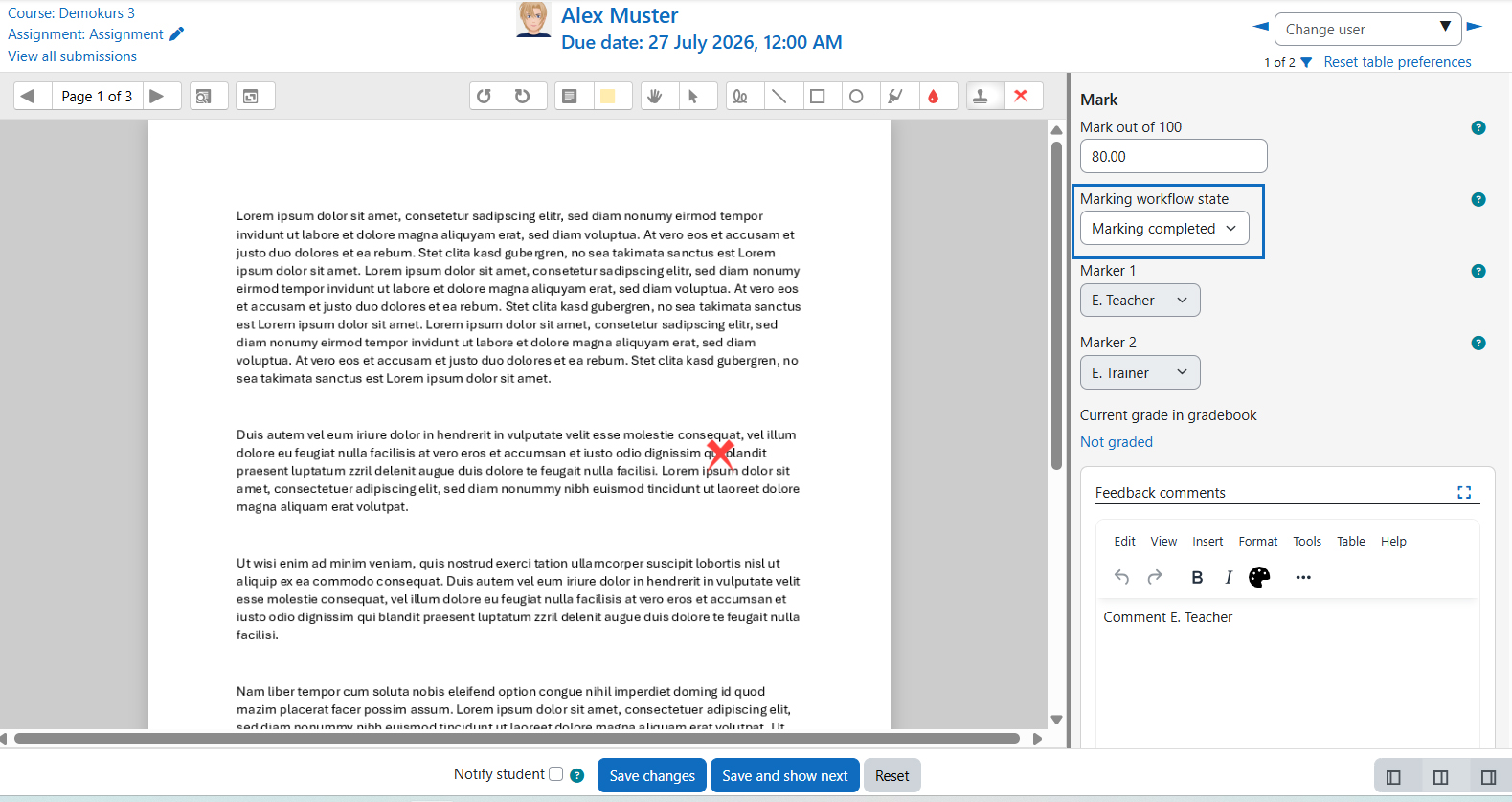The image size is (1512, 802).
Task: Open Course: Demokurs 3 link
Action: pyautogui.click(x=71, y=13)
